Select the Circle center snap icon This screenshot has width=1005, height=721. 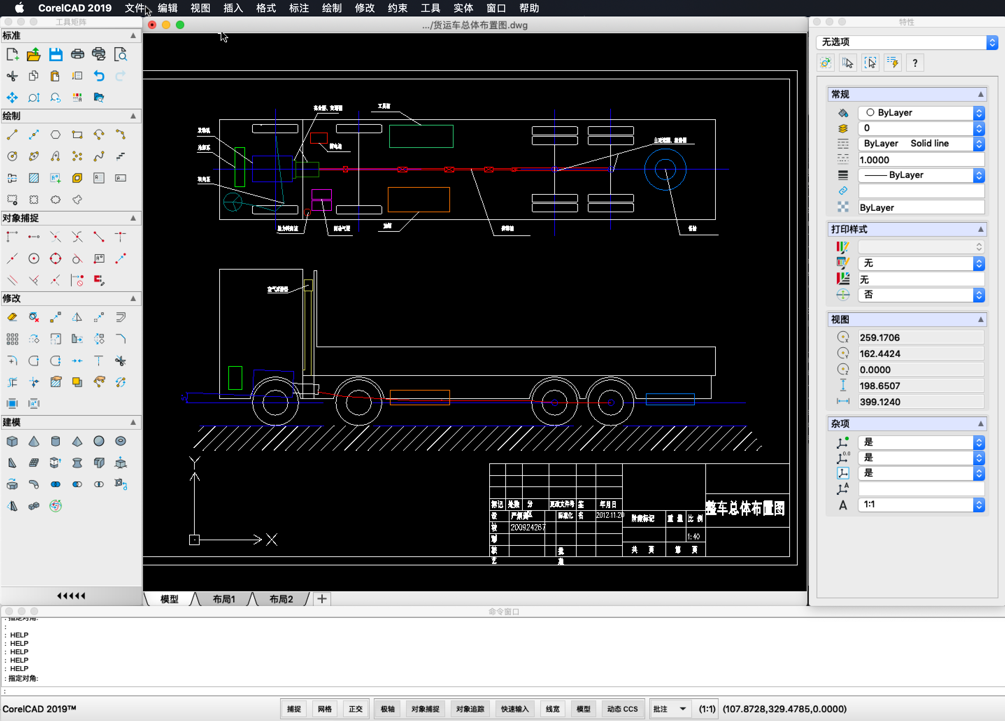tap(34, 258)
